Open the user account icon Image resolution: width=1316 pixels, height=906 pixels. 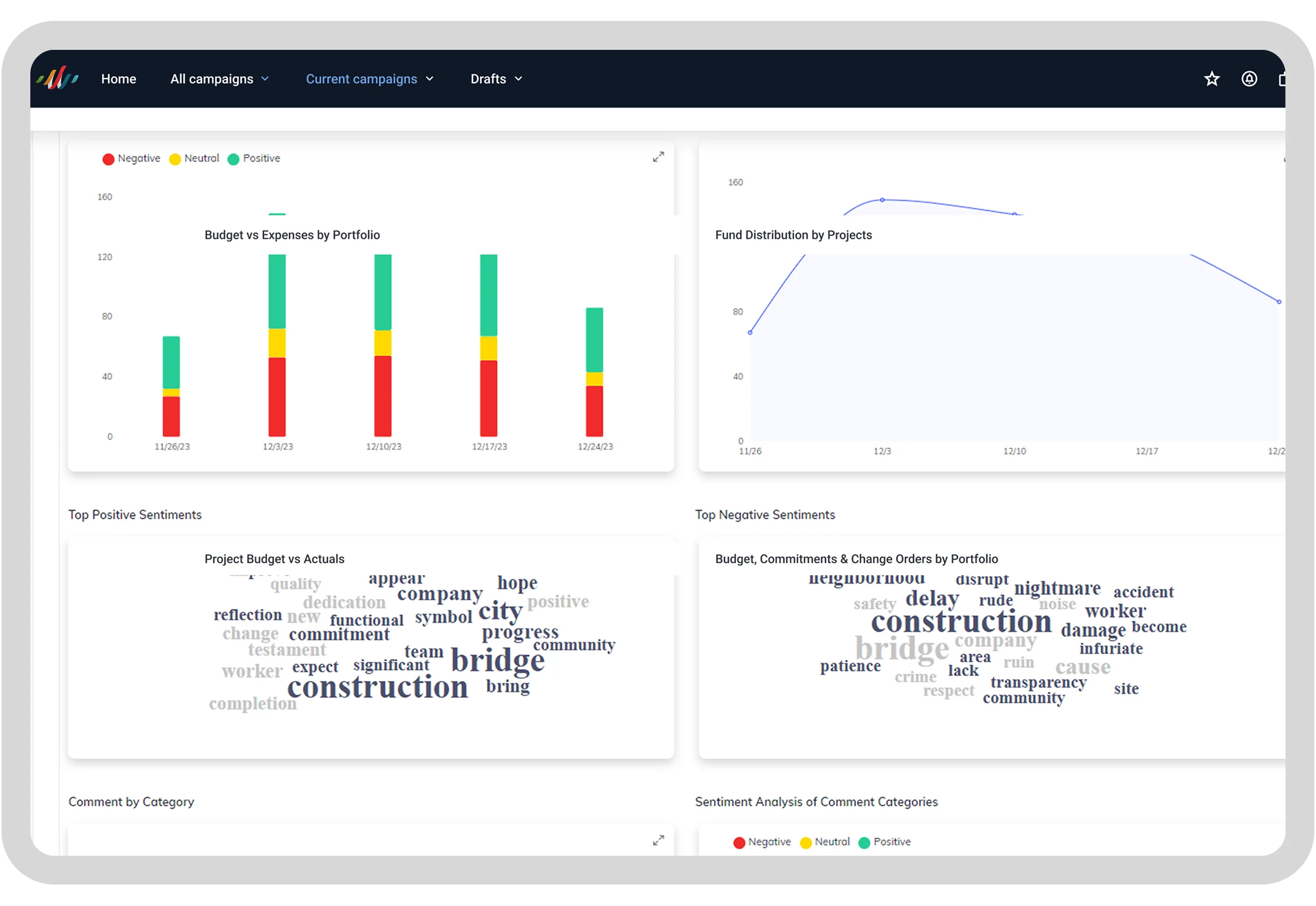1249,79
